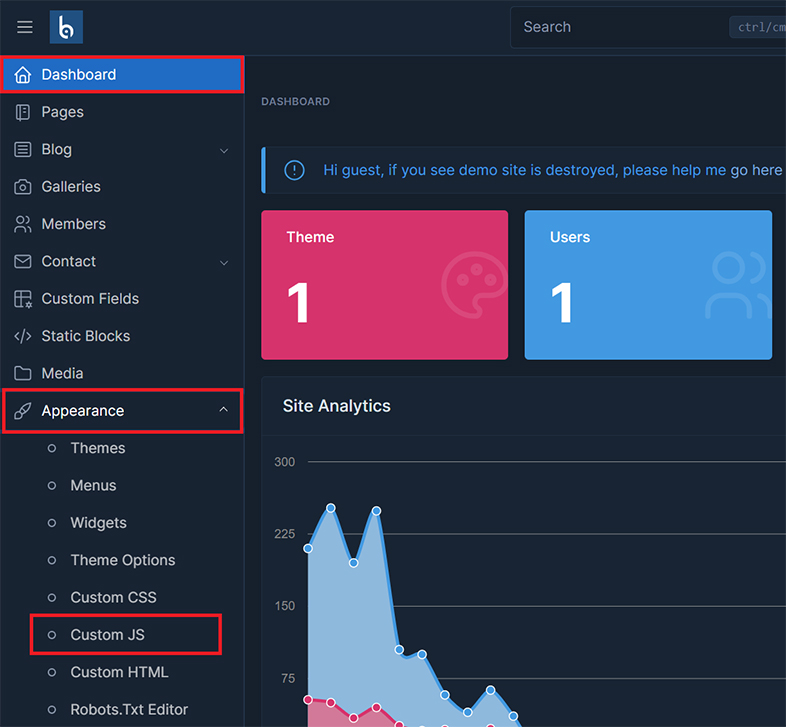
Task: Click the Custom Fields table icon
Action: pos(22,299)
